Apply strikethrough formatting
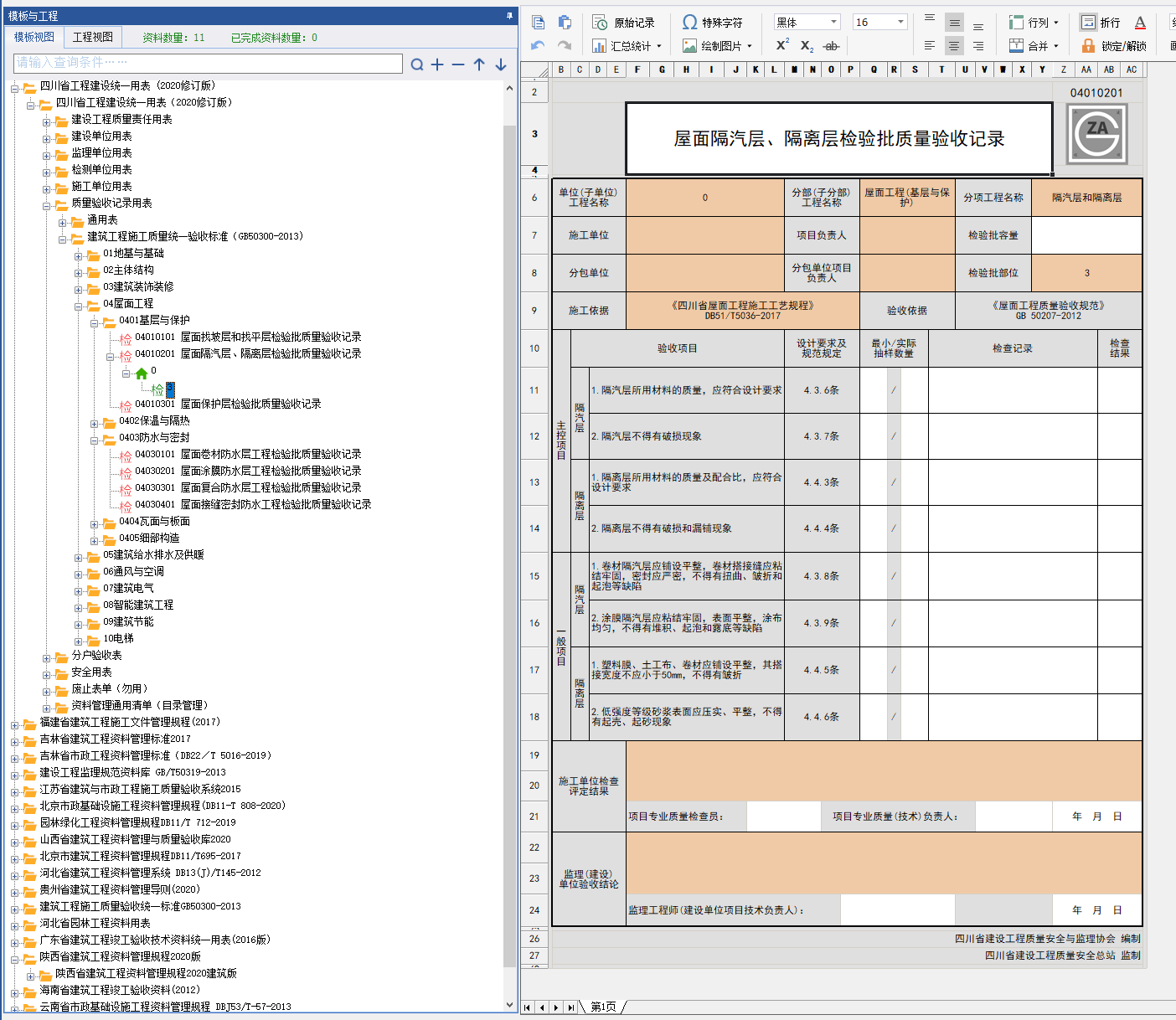 831,46
